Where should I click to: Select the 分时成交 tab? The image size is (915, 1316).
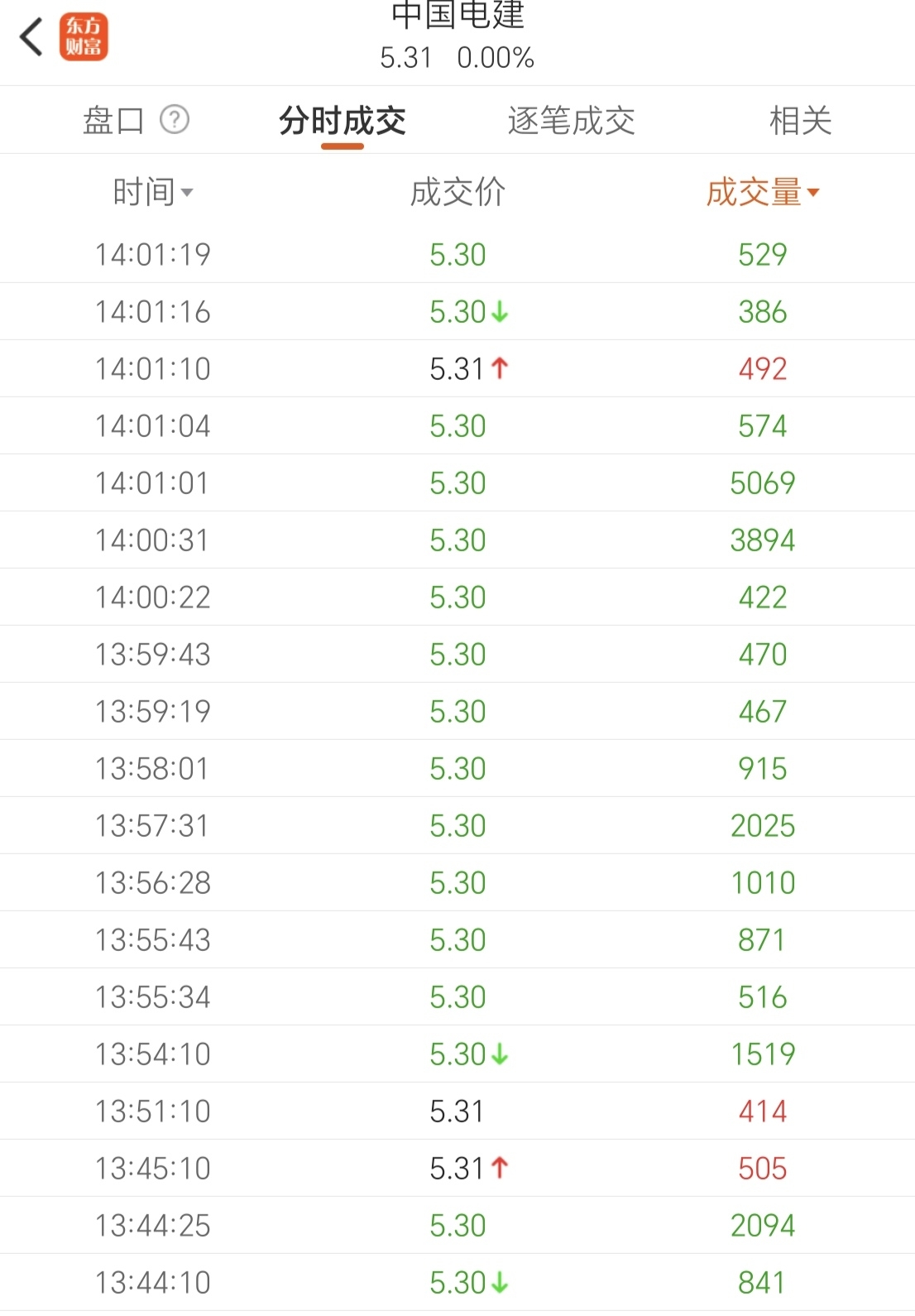[x=343, y=121]
